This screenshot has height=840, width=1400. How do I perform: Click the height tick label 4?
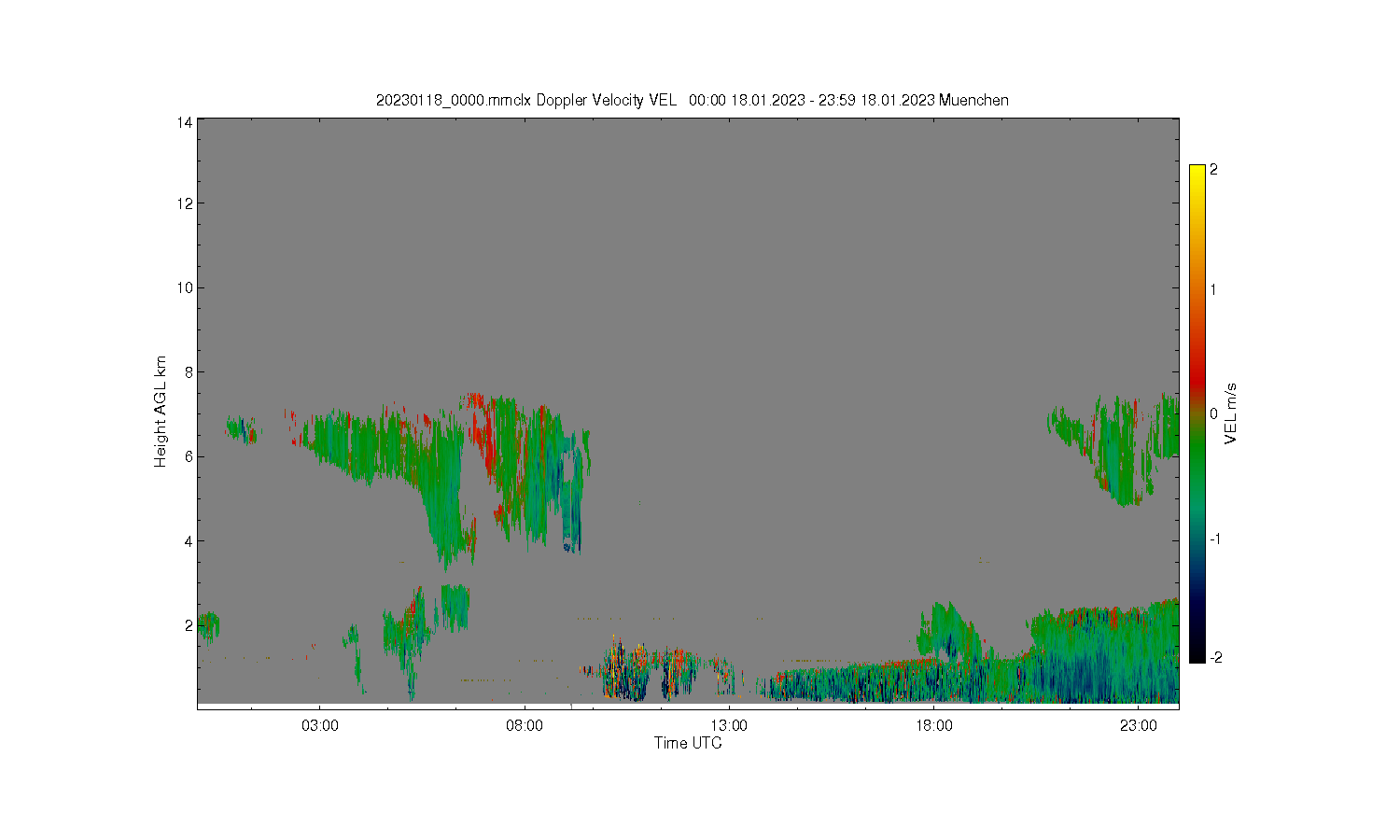[x=189, y=540]
